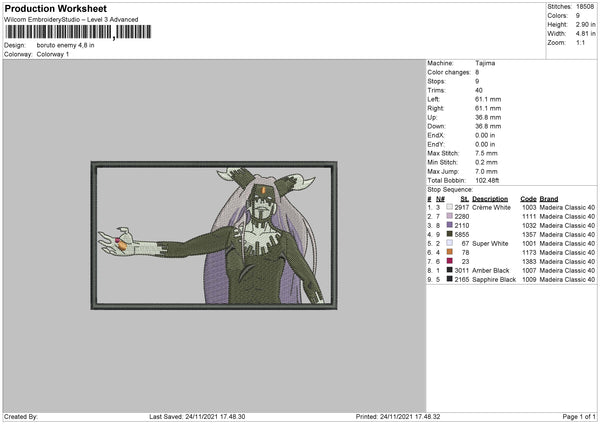Click design name 'boruto enemy 4,8 in'

(x=65, y=45)
